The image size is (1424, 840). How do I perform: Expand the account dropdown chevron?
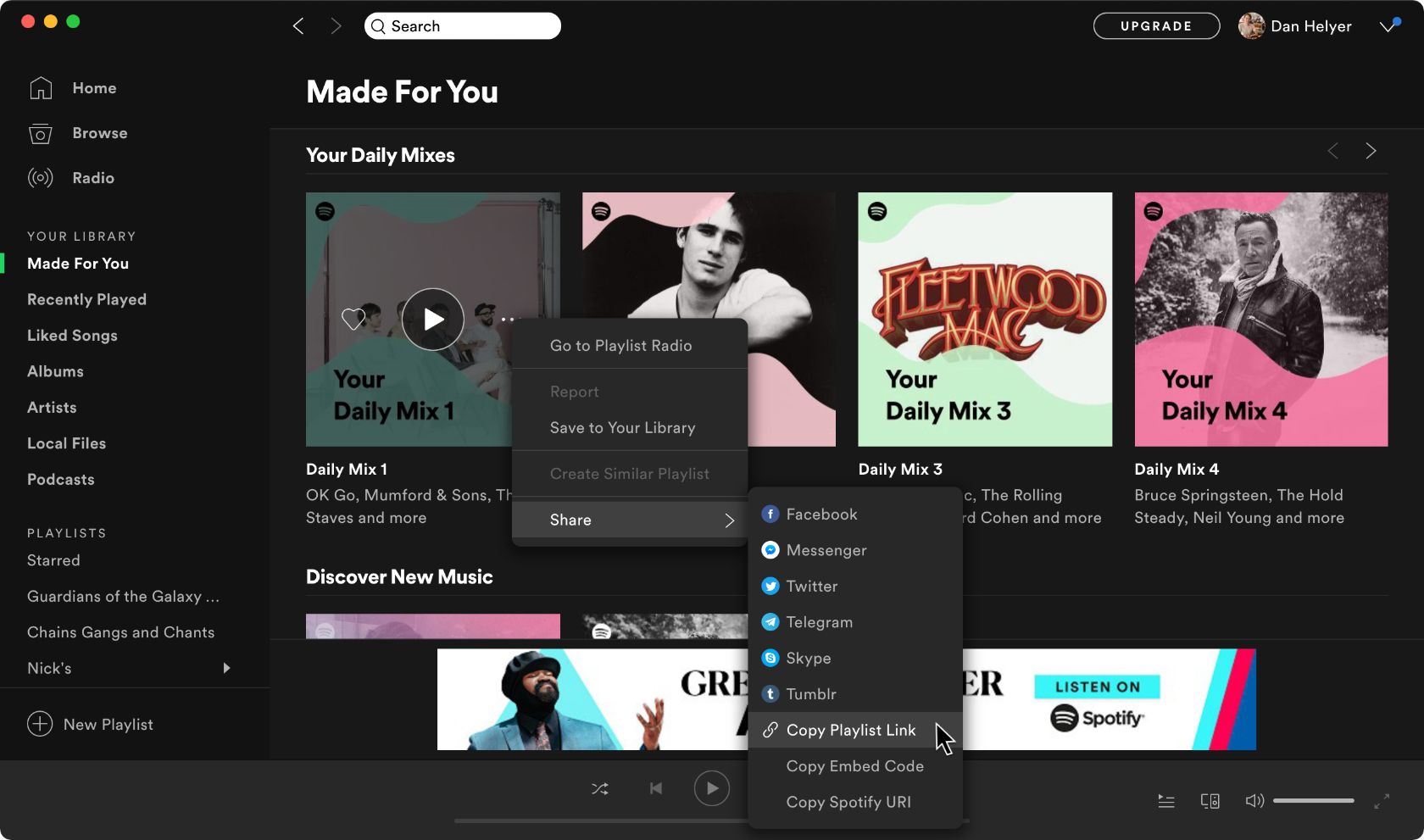click(x=1388, y=26)
